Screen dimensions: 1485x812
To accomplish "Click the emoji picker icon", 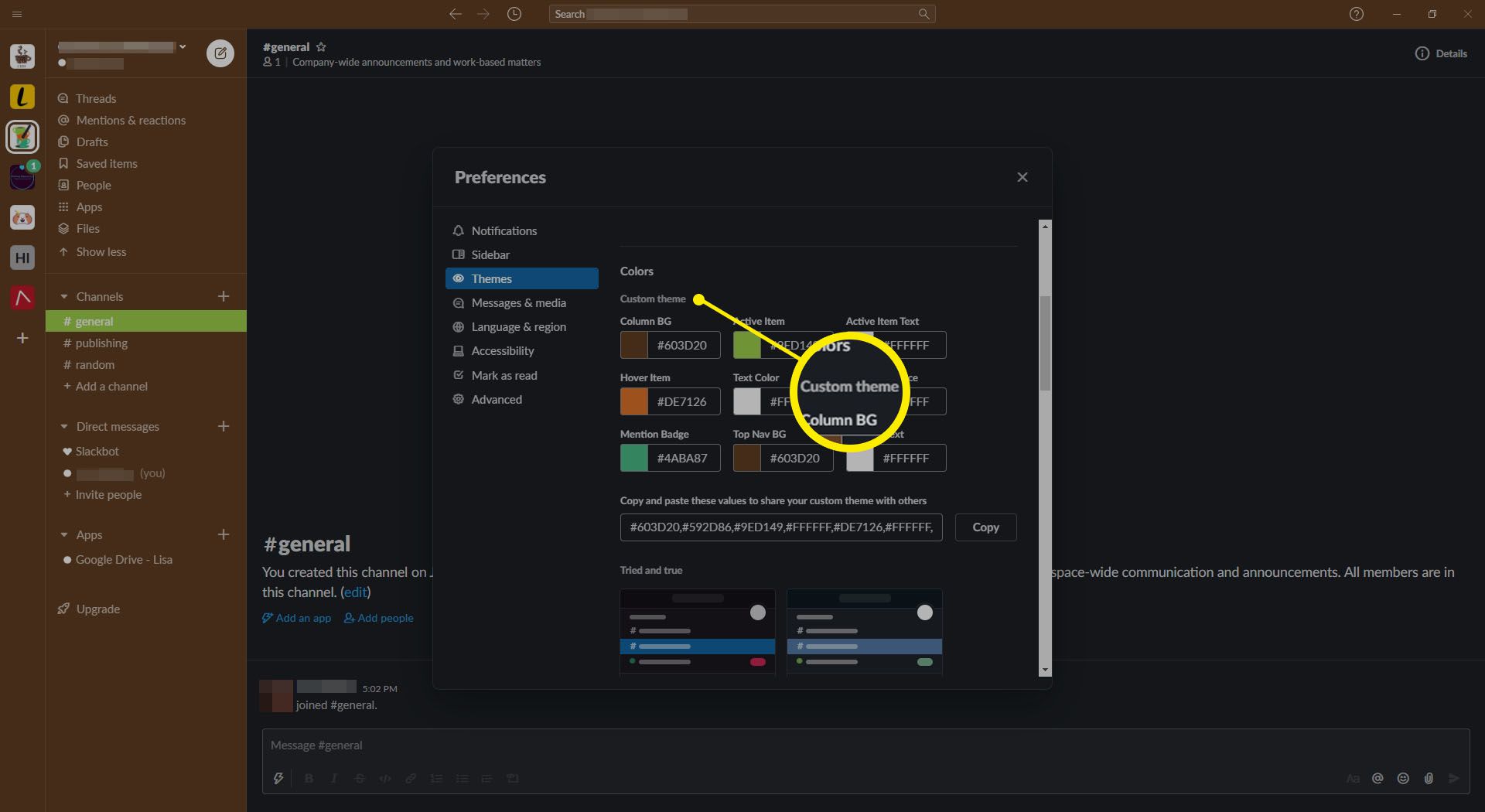I will [x=1403, y=778].
